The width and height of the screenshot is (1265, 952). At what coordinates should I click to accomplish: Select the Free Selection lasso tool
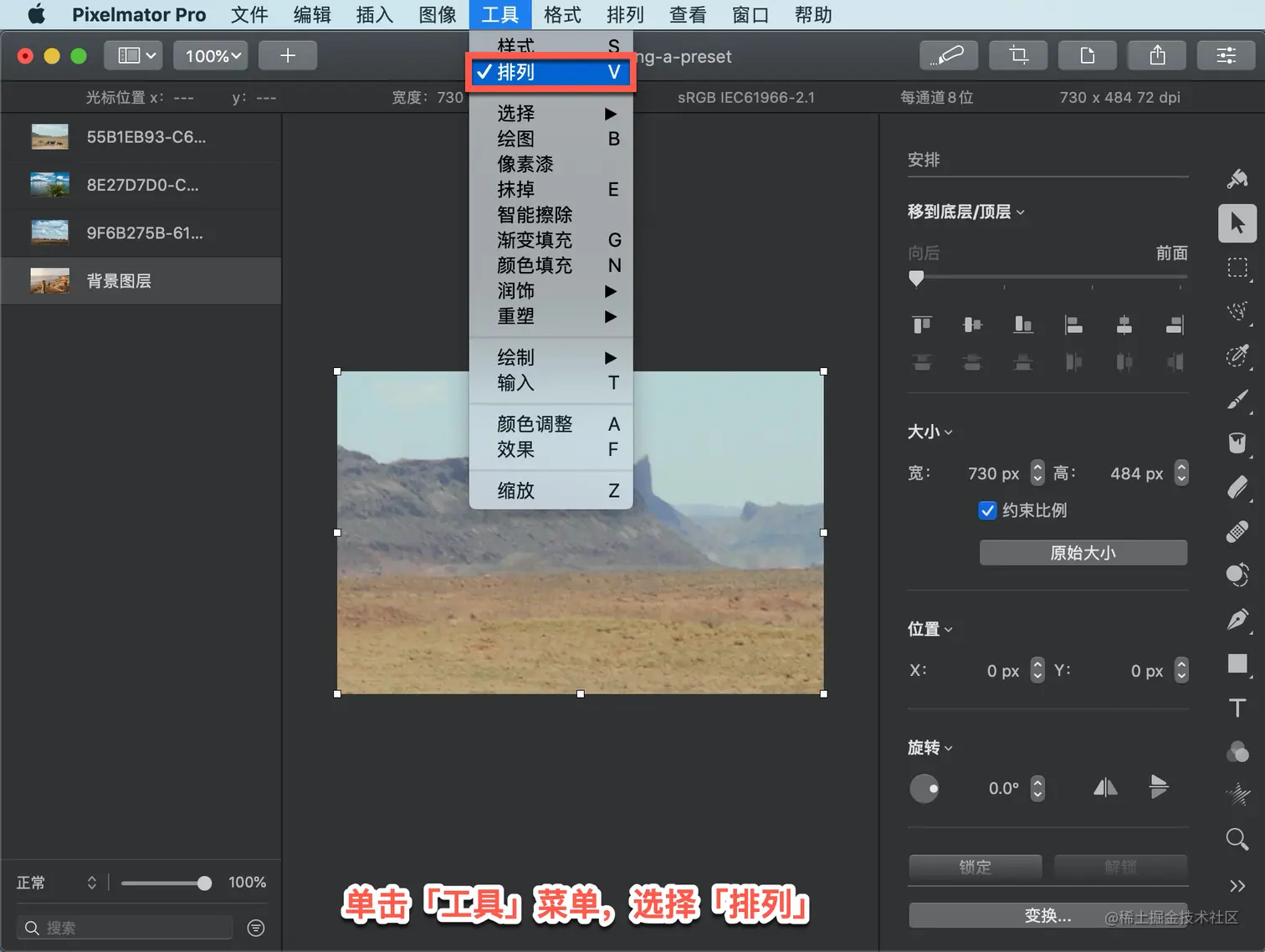[1237, 311]
